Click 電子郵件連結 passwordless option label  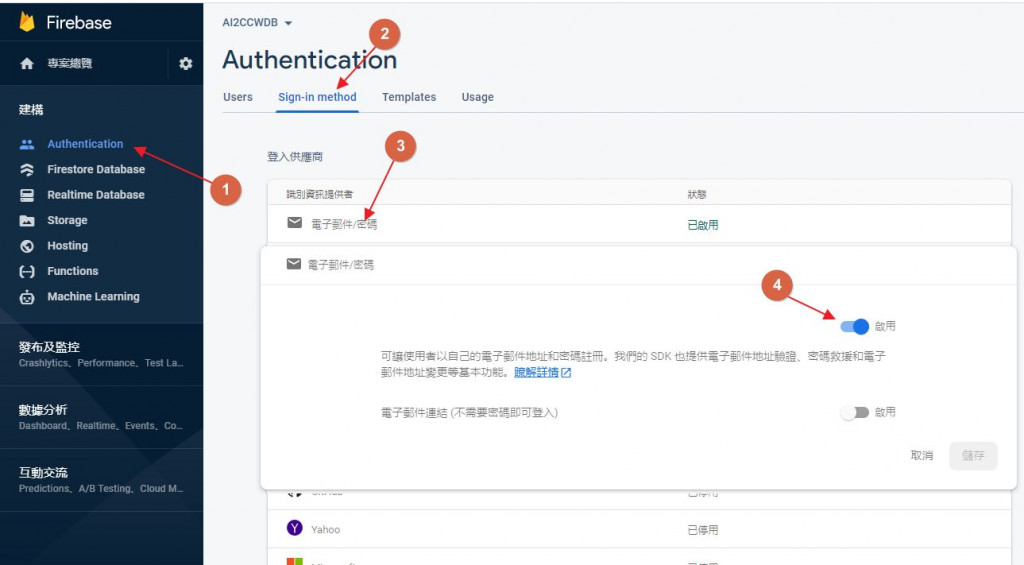(x=469, y=413)
